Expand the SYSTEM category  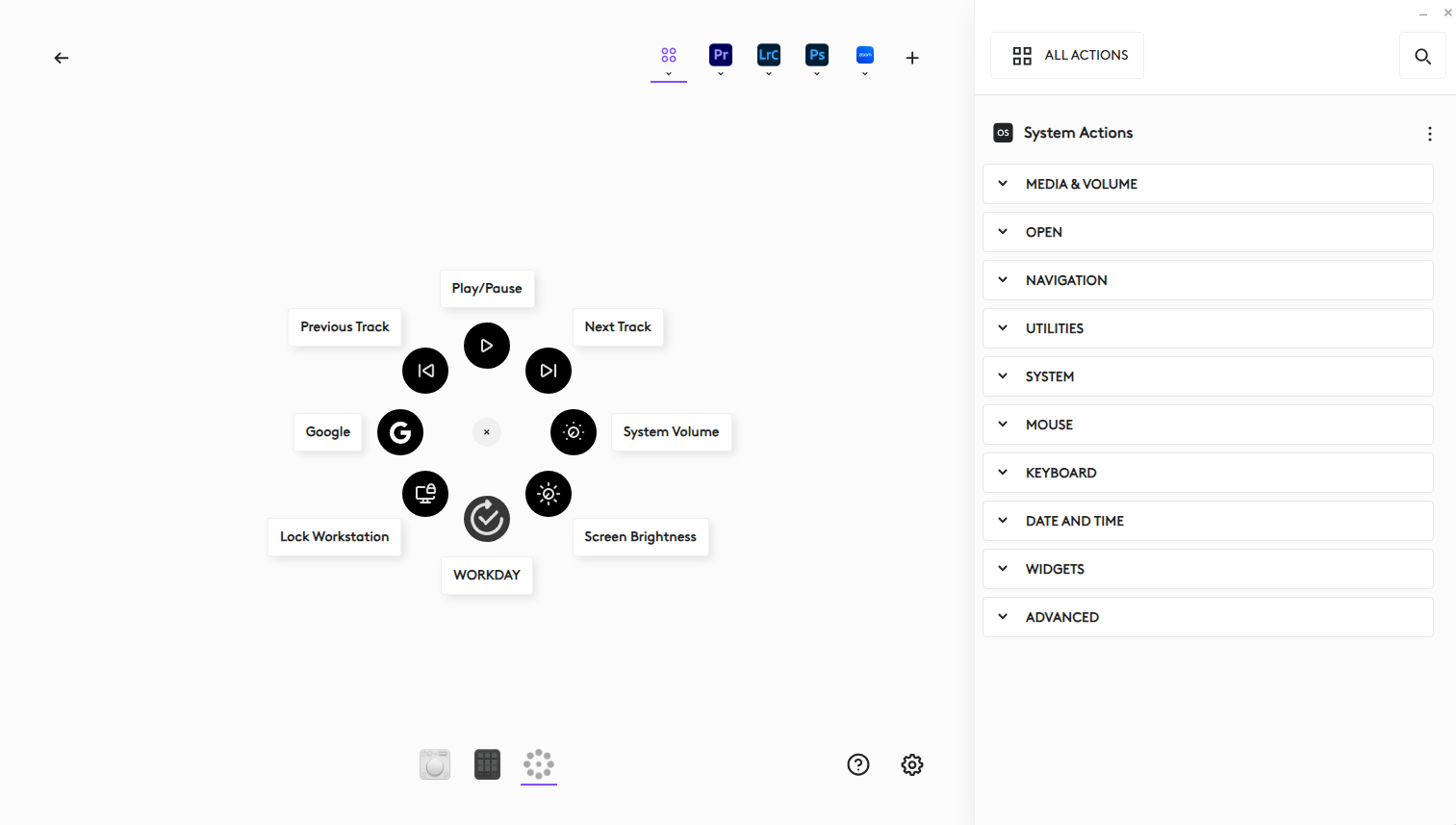point(1208,376)
